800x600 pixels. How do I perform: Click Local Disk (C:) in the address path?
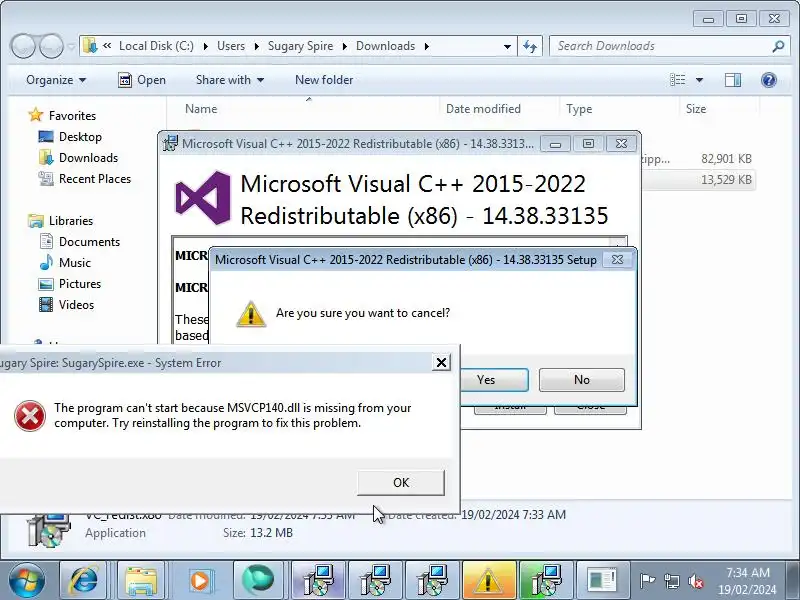(156, 46)
